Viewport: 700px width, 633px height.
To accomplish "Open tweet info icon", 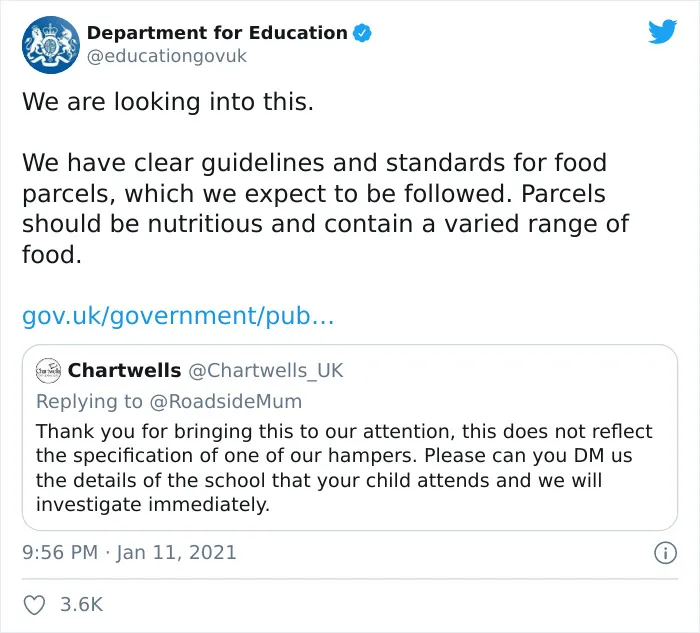I will click(665, 553).
